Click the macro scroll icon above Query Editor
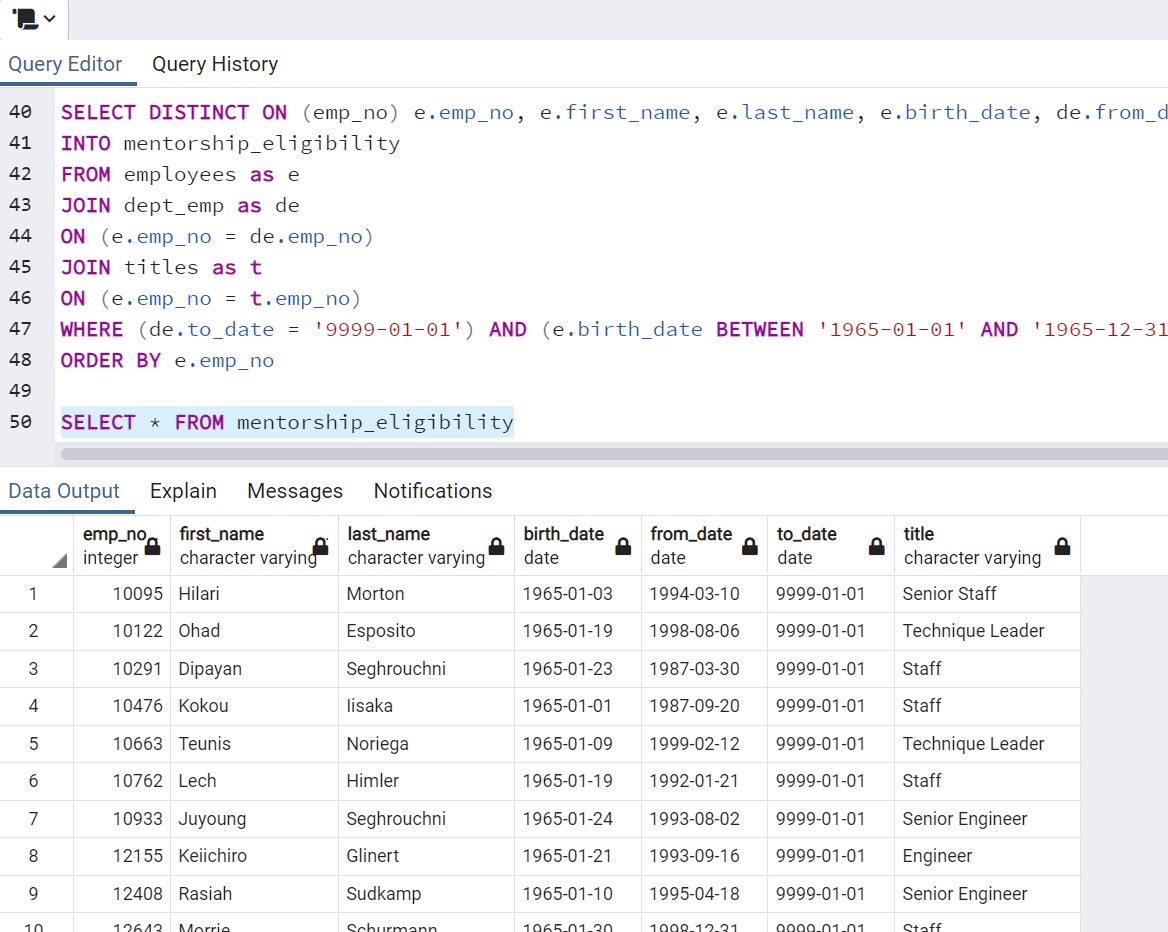This screenshot has height=932, width=1168. (x=24, y=19)
